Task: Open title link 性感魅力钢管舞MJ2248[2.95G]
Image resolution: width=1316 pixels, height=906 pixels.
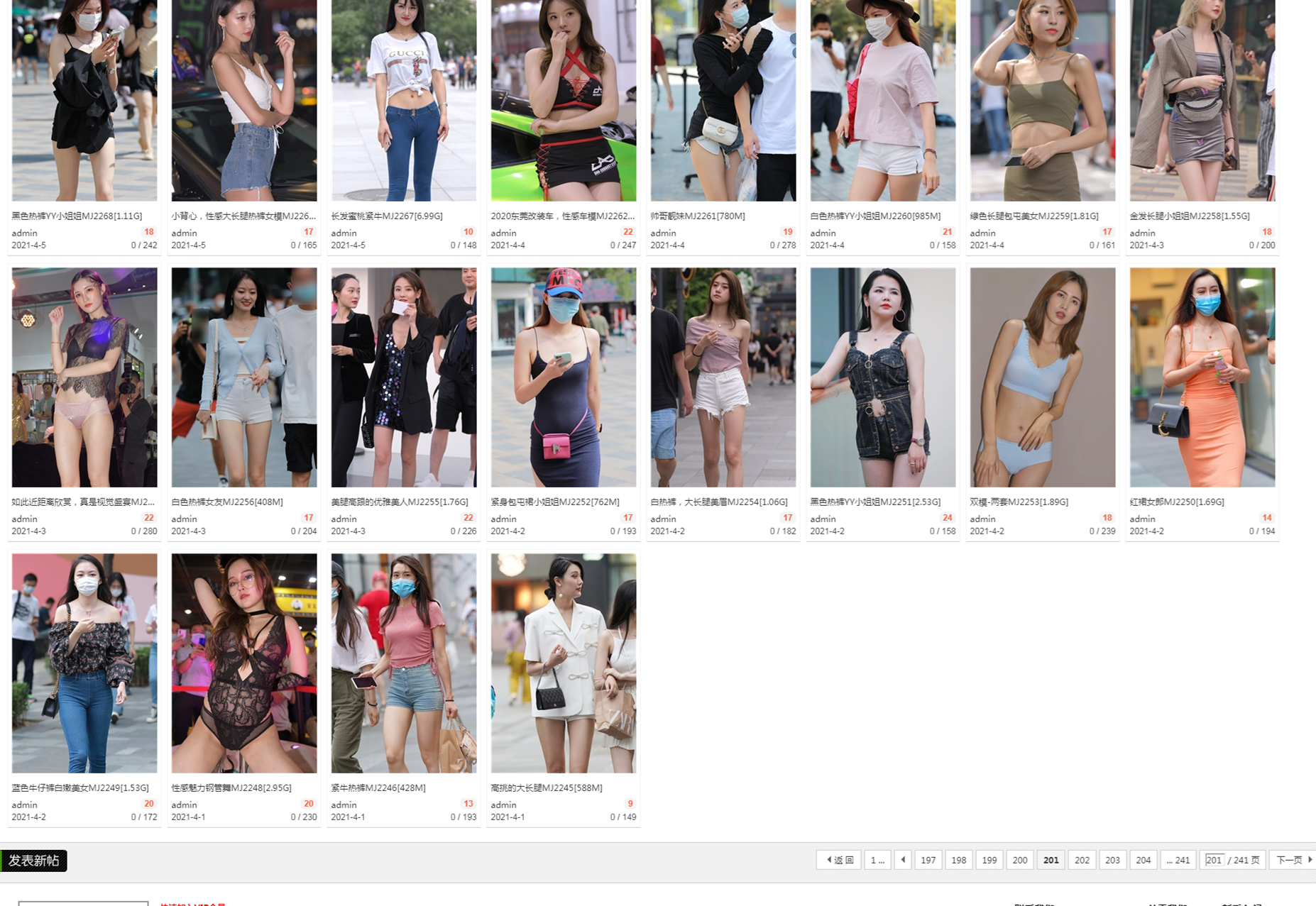Action: pos(231,788)
